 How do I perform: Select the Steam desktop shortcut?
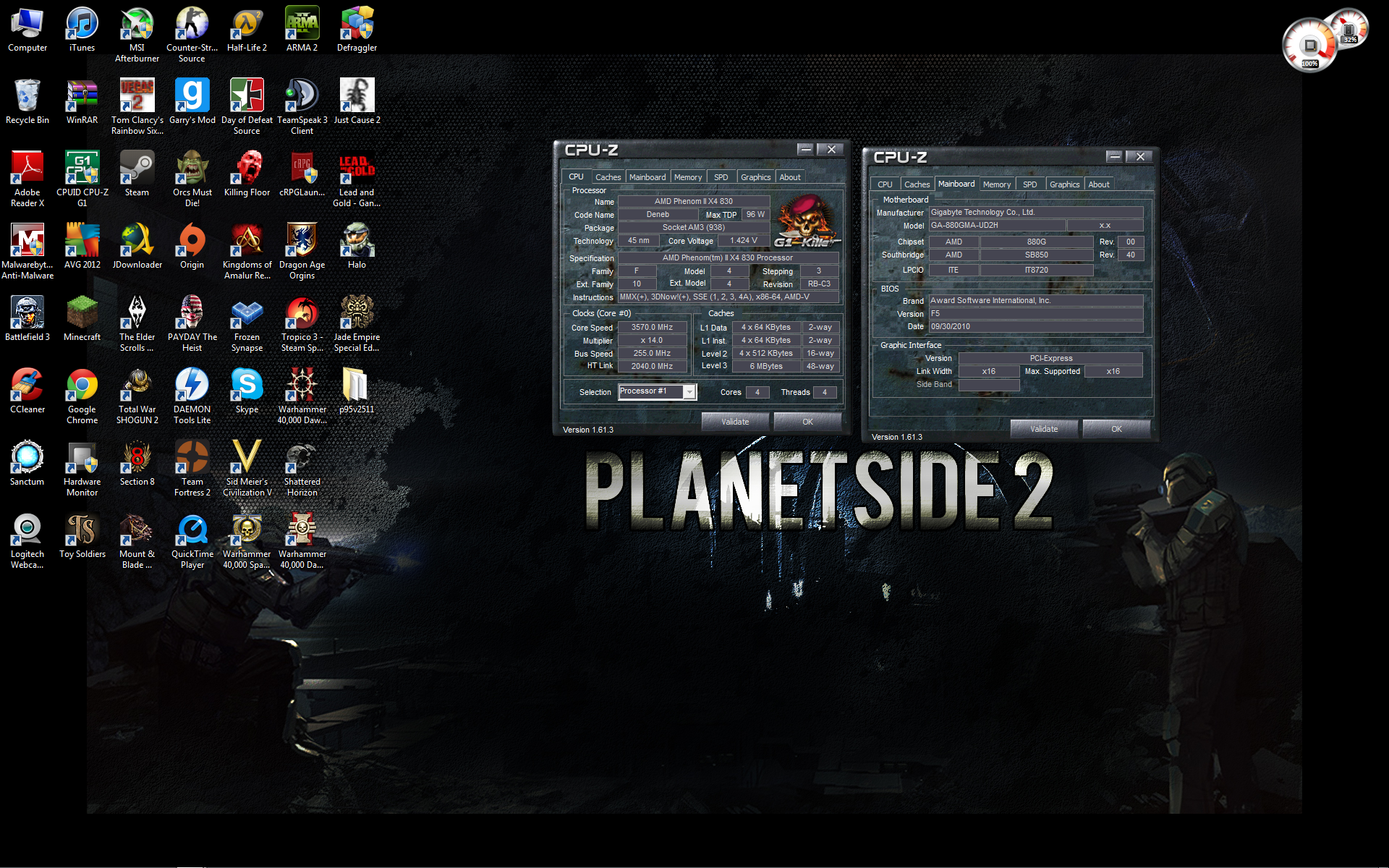point(137,174)
